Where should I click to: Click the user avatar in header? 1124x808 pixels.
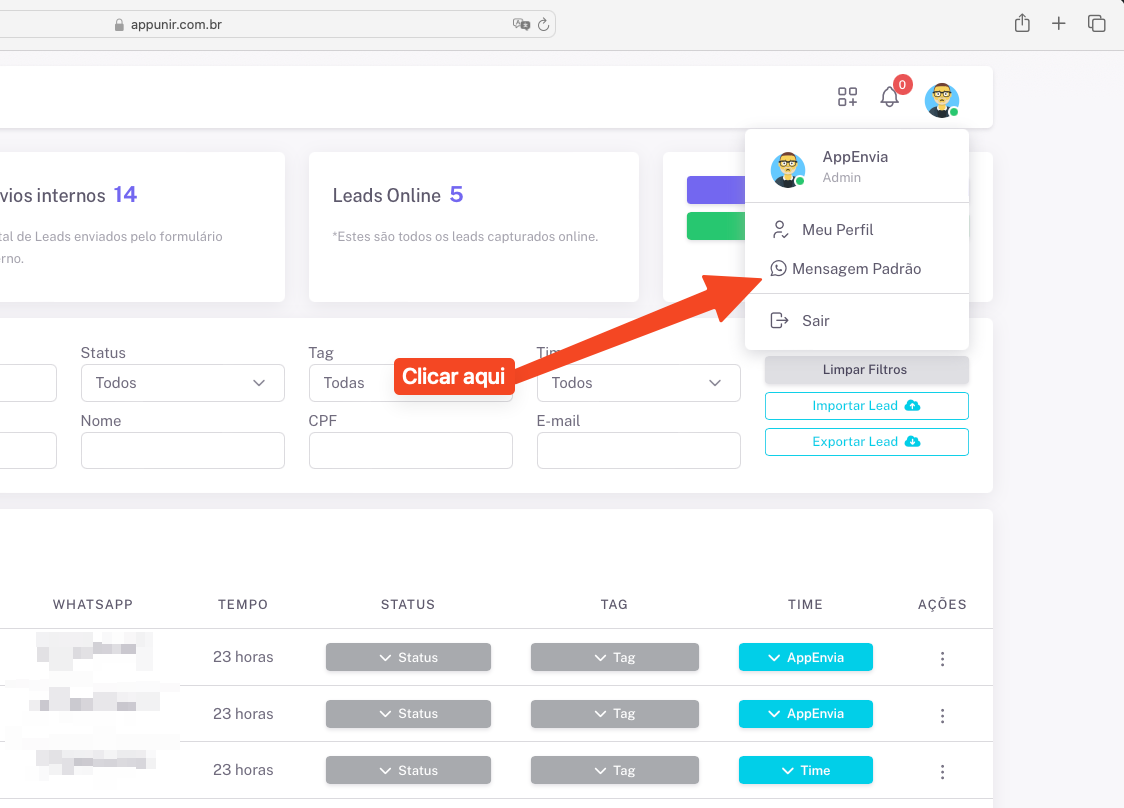click(x=941, y=100)
